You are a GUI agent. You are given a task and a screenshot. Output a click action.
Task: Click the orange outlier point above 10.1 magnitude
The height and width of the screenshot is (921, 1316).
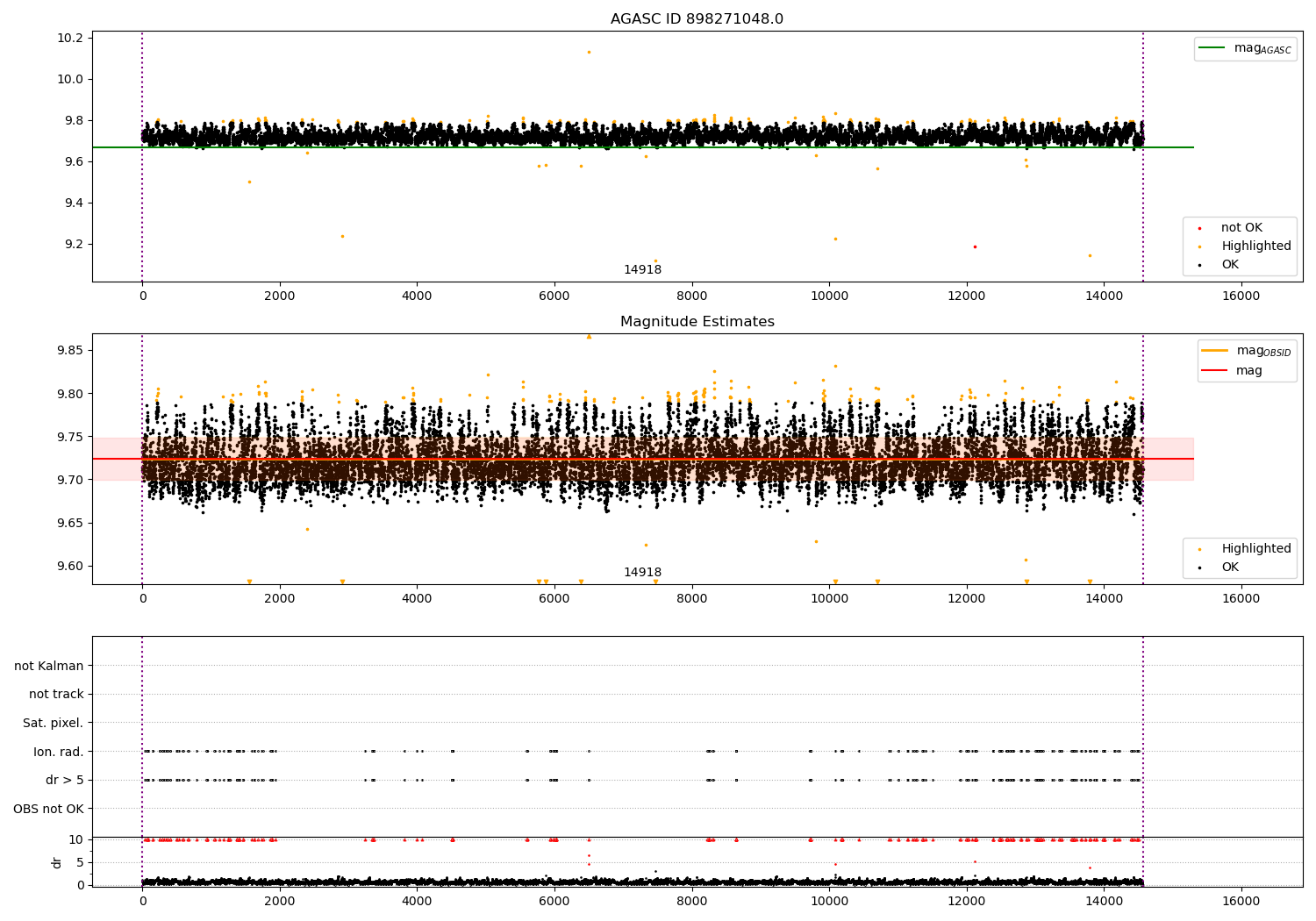589,52
